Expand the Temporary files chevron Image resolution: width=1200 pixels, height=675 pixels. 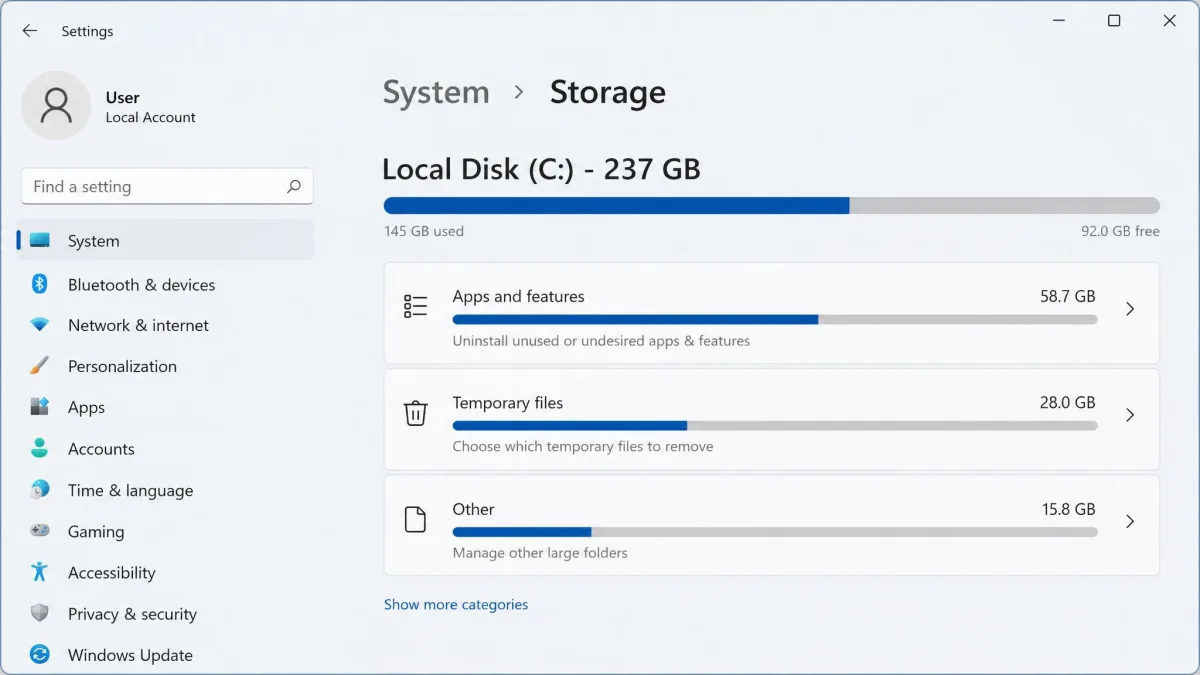tap(1130, 415)
